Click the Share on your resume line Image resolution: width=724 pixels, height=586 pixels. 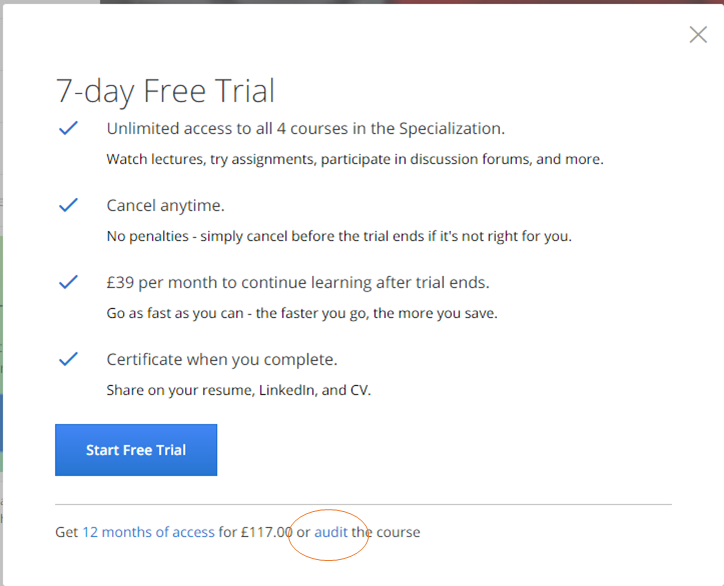point(239,391)
